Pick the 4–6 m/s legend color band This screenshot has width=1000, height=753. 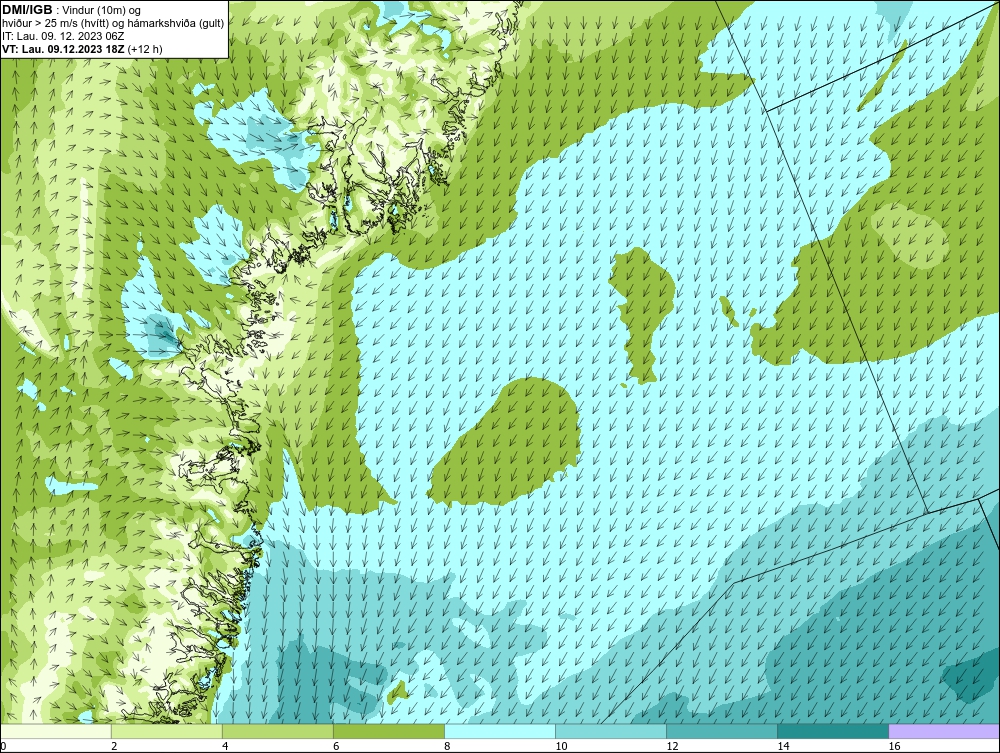277,731
